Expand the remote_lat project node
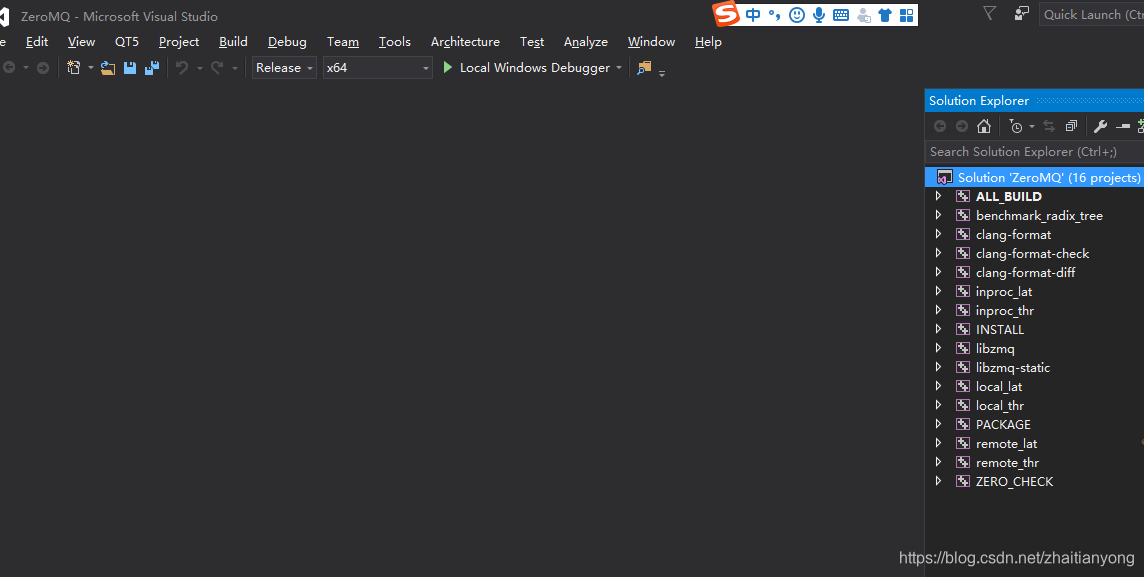Viewport: 1144px width, 577px height. click(x=938, y=443)
